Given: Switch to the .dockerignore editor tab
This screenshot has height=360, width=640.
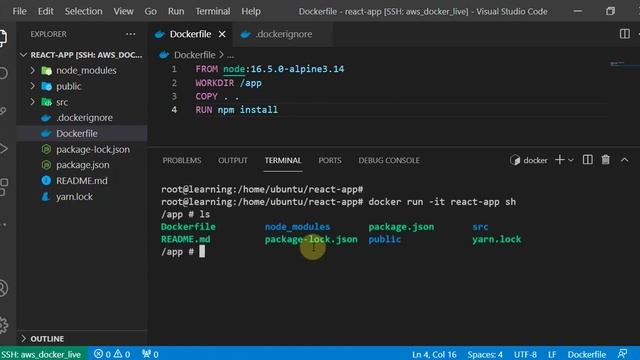Looking at the screenshot, I should pyautogui.click(x=282, y=34).
